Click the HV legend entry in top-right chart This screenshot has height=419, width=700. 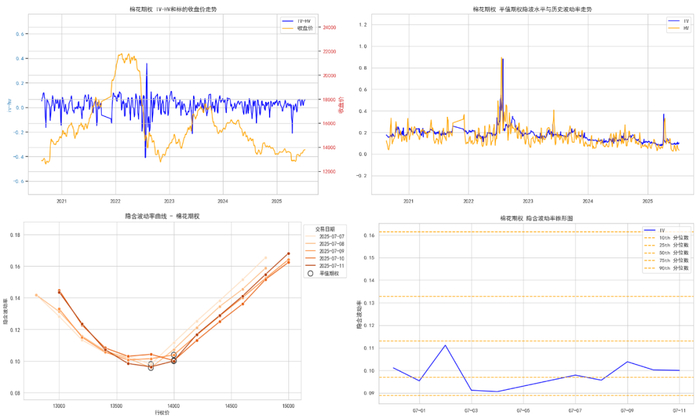click(679, 28)
